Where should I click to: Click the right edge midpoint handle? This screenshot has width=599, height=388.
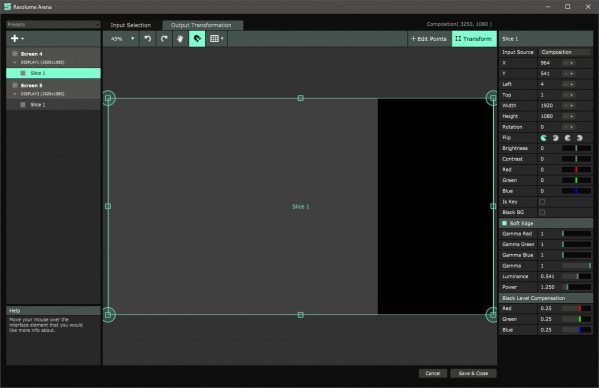(x=493, y=206)
